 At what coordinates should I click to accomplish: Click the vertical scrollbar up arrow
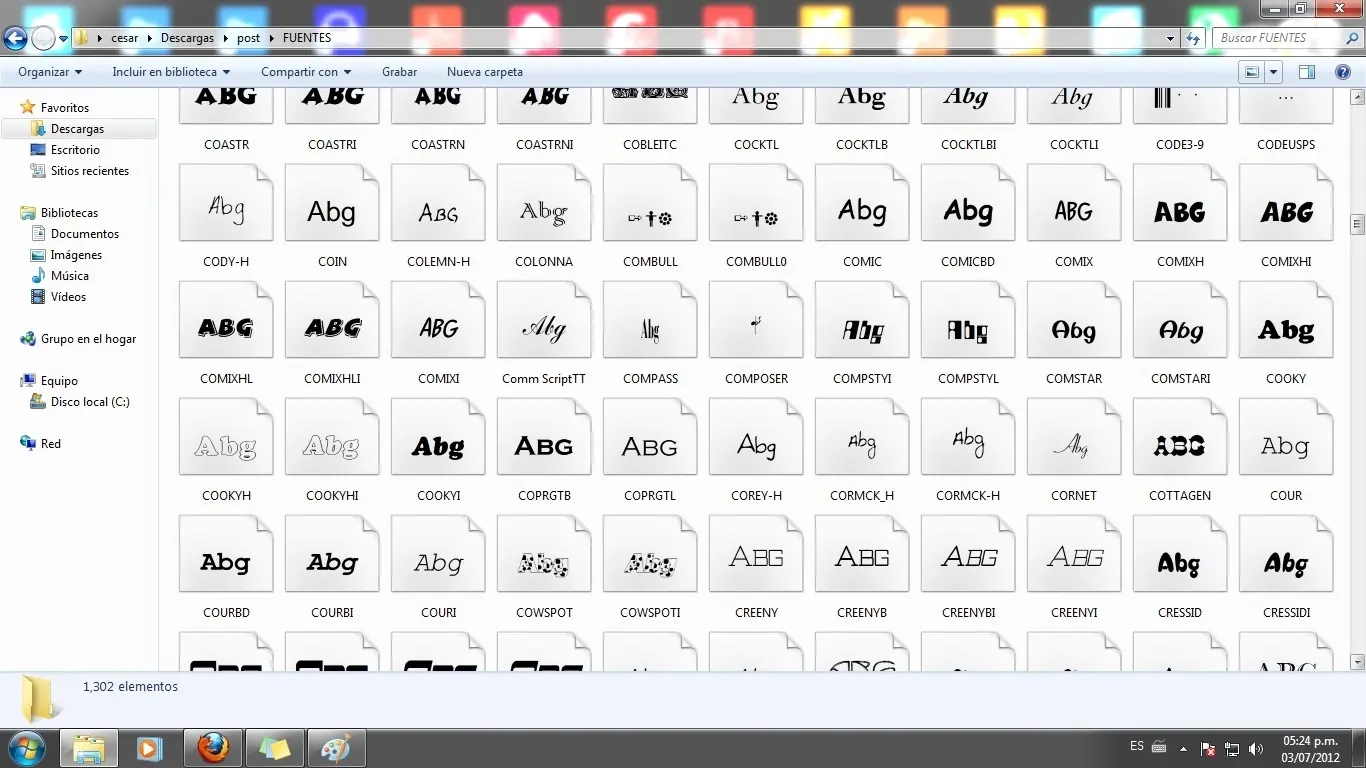point(1357,97)
